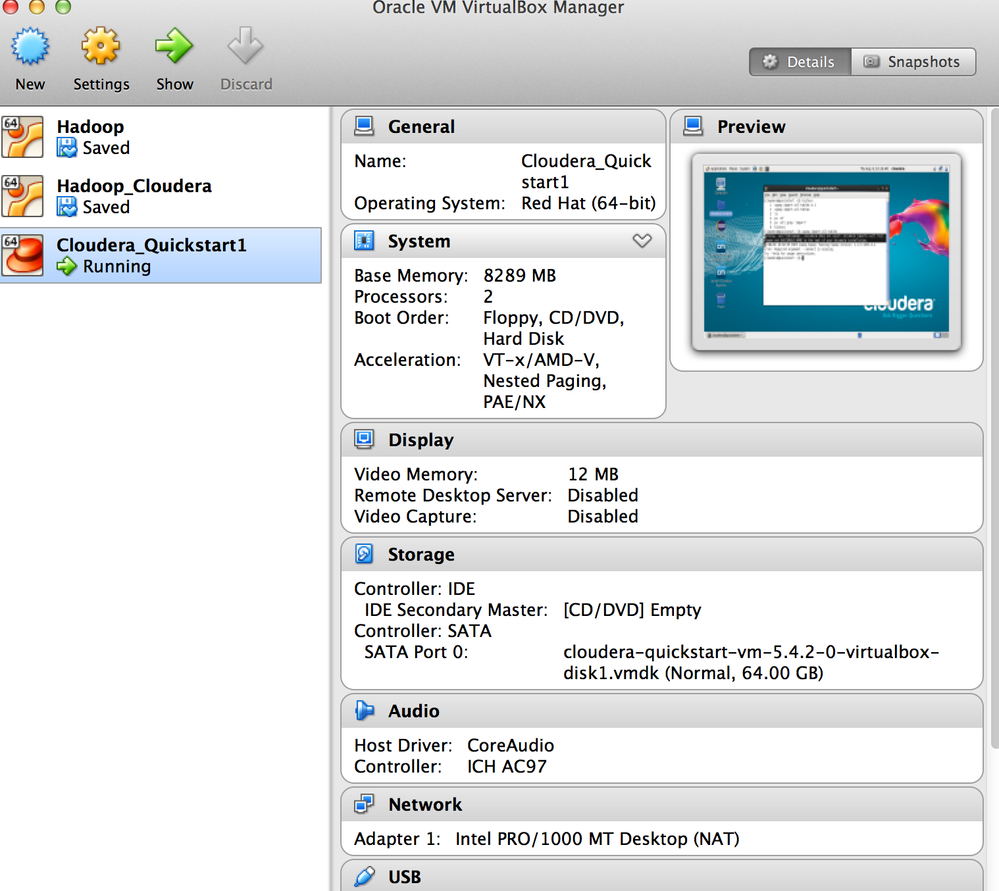Click the New virtual machine icon

click(29, 47)
